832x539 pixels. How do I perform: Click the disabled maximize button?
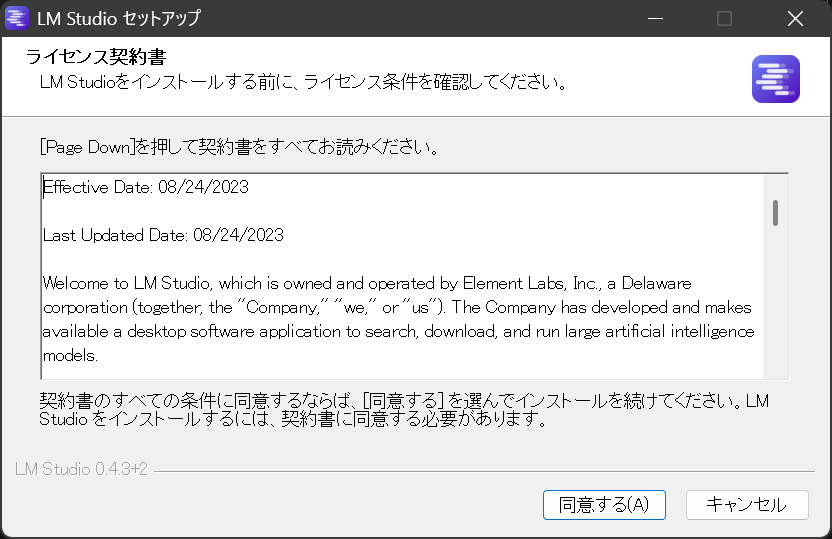724,18
